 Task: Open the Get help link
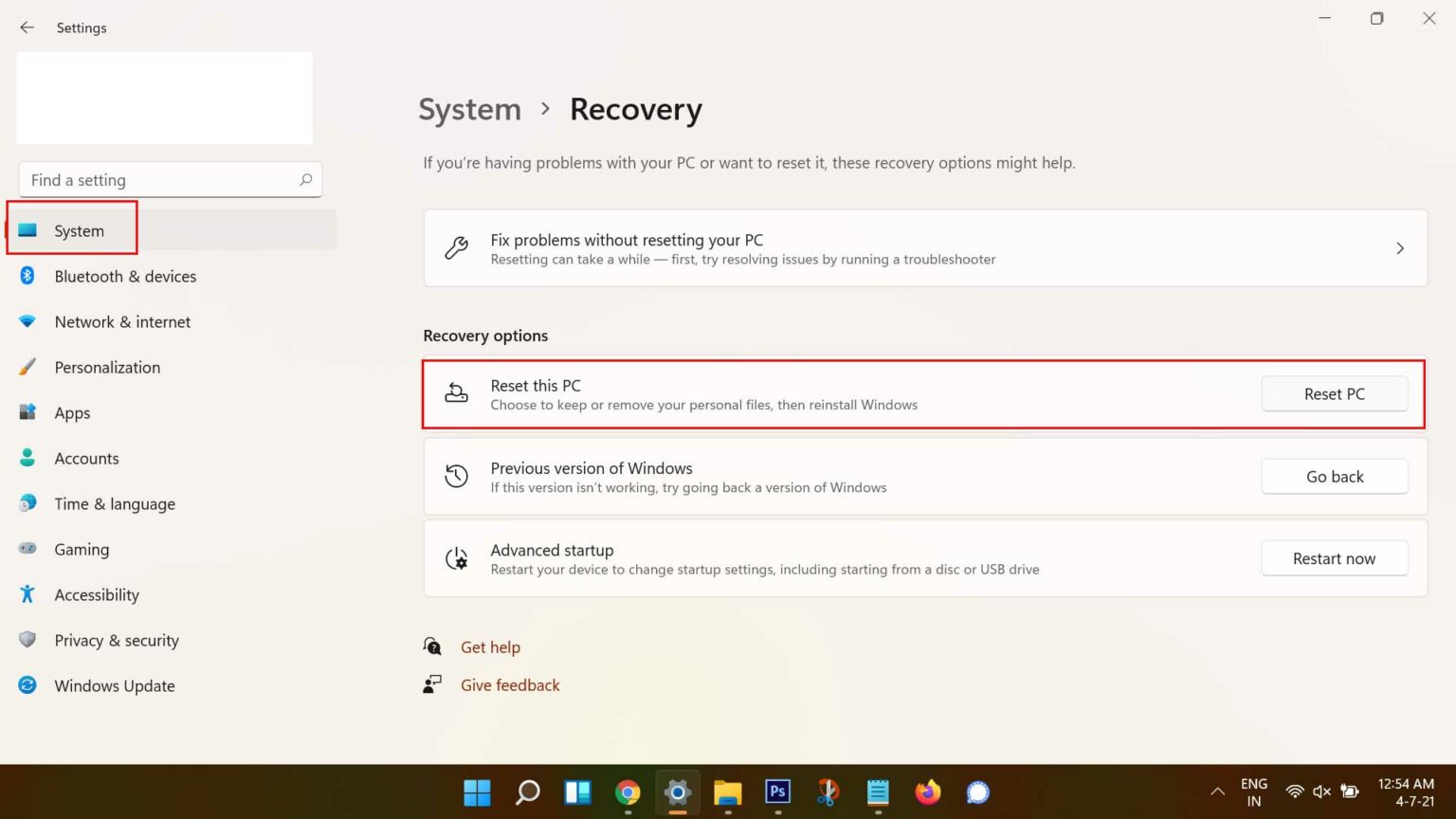coord(490,647)
